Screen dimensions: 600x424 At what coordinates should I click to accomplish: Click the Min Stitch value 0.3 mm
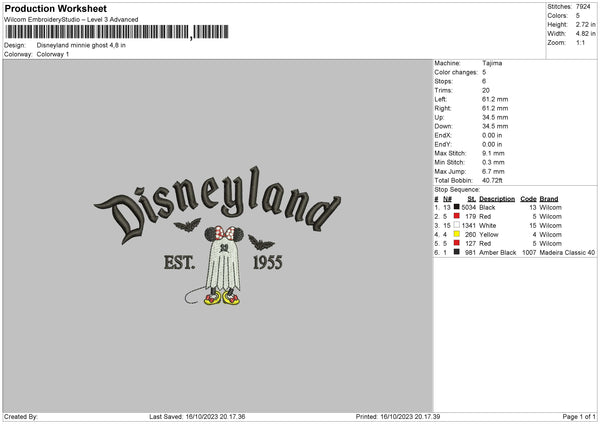tap(493, 162)
